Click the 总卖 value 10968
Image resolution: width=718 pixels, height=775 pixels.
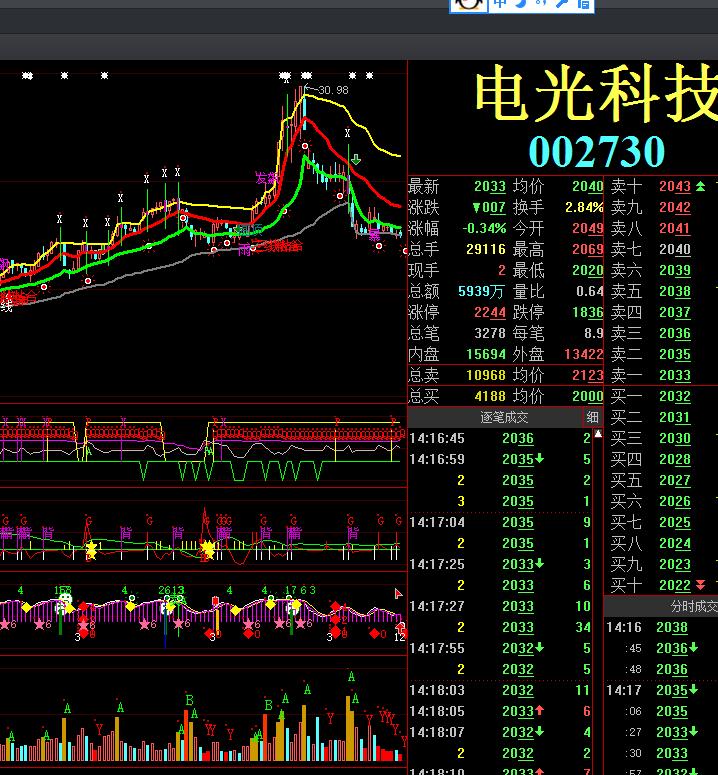coord(486,375)
